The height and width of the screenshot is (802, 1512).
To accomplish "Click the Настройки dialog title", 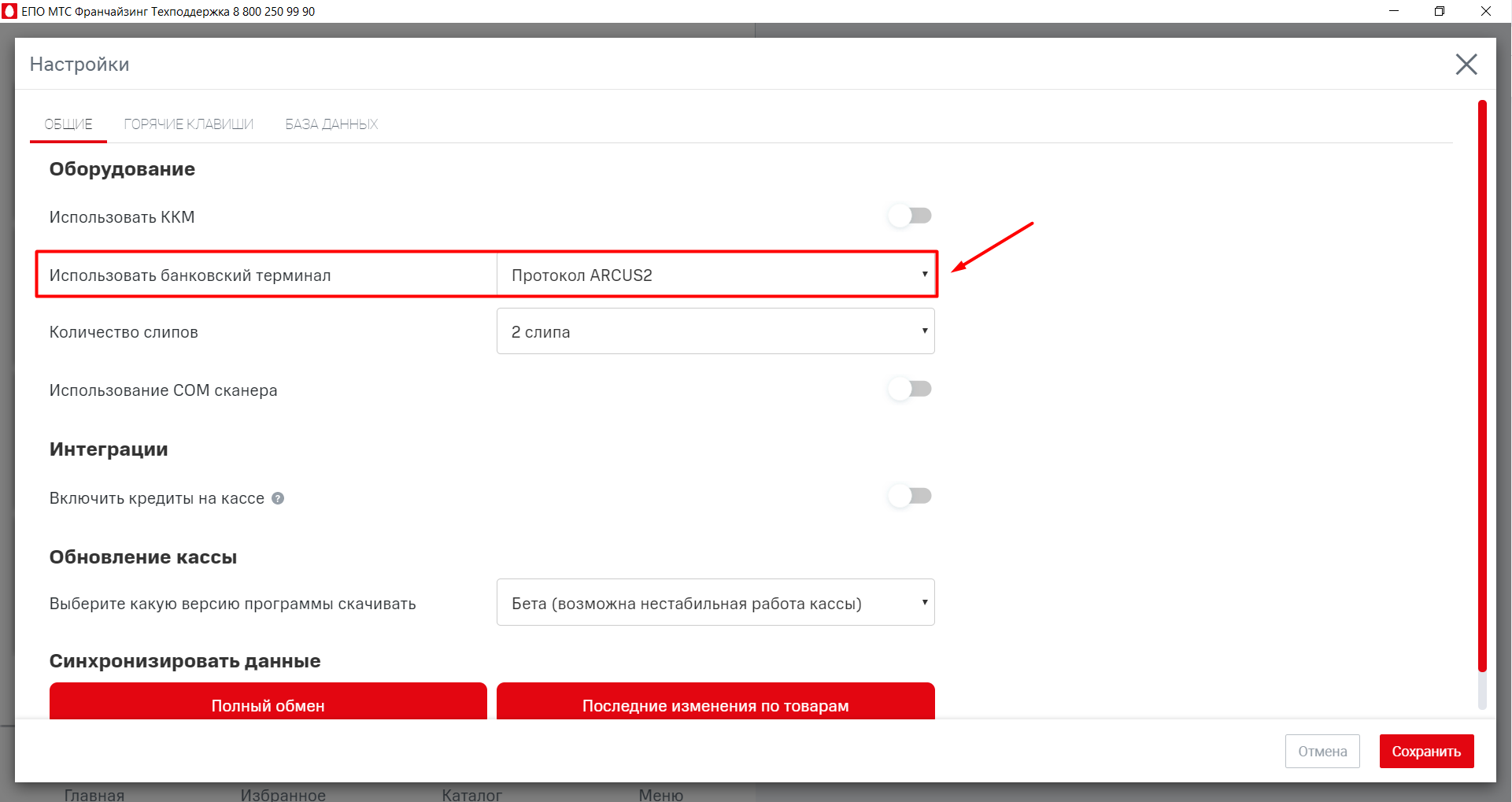I will pos(79,65).
